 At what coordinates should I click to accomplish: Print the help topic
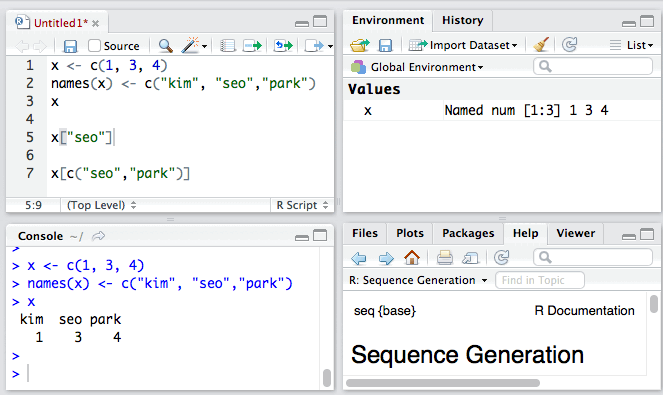pyautogui.click(x=444, y=257)
